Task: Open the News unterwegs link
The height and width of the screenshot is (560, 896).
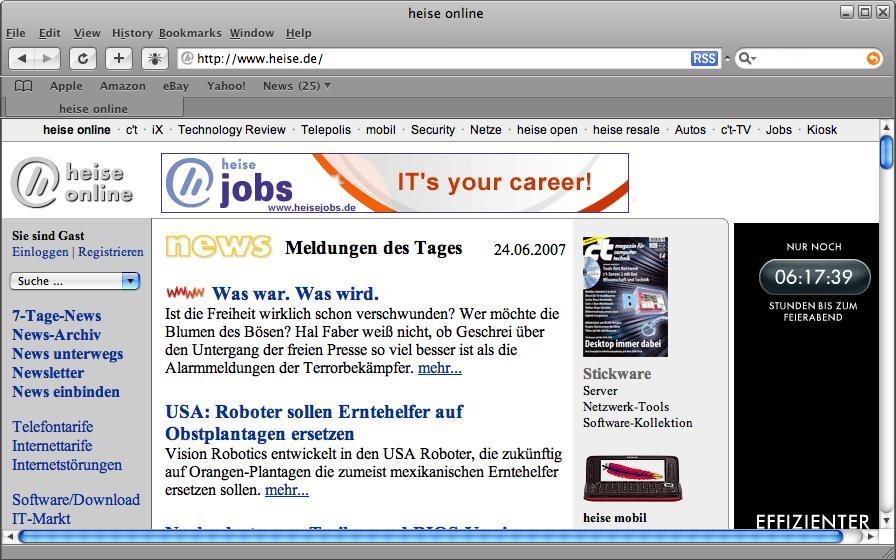Action: point(67,354)
